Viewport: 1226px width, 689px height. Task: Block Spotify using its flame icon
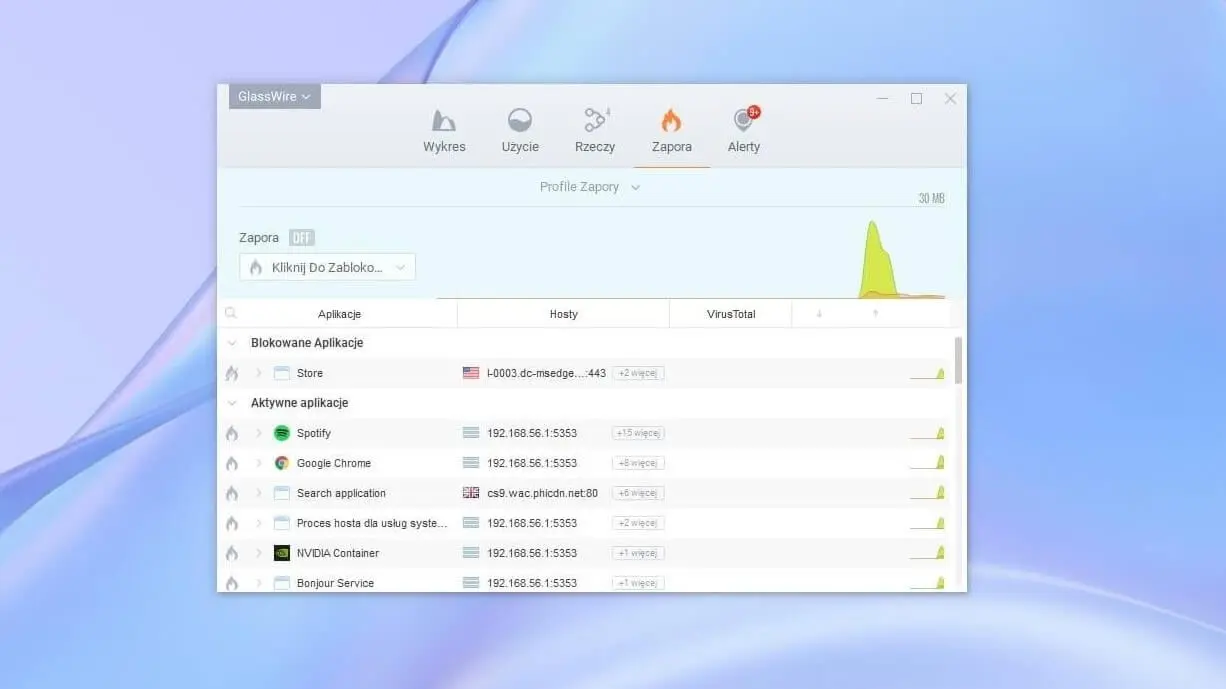232,433
